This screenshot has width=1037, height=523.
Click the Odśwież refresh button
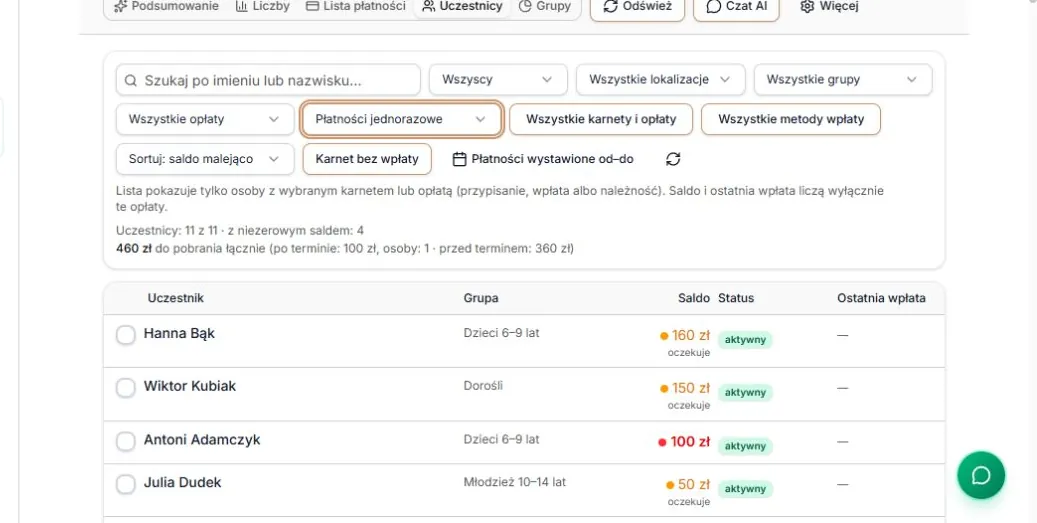click(637, 8)
